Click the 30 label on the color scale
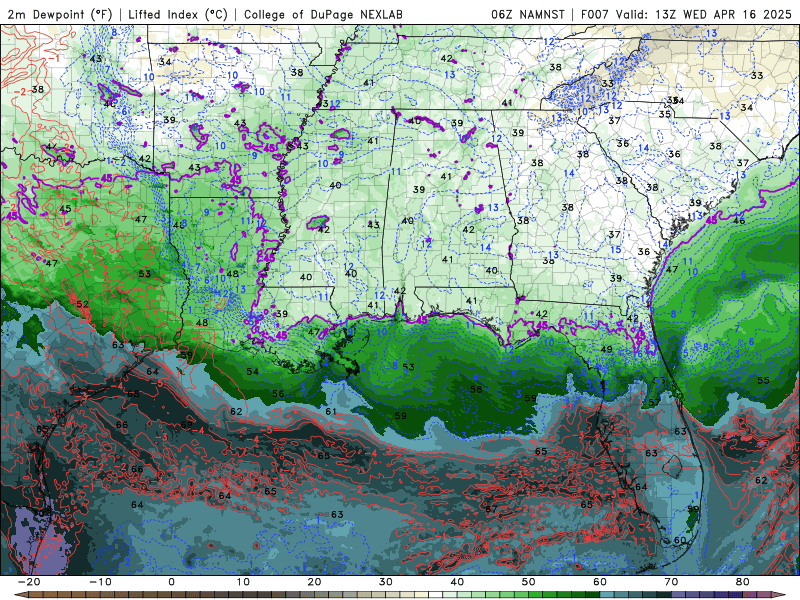This screenshot has width=800, height=600. 386,582
